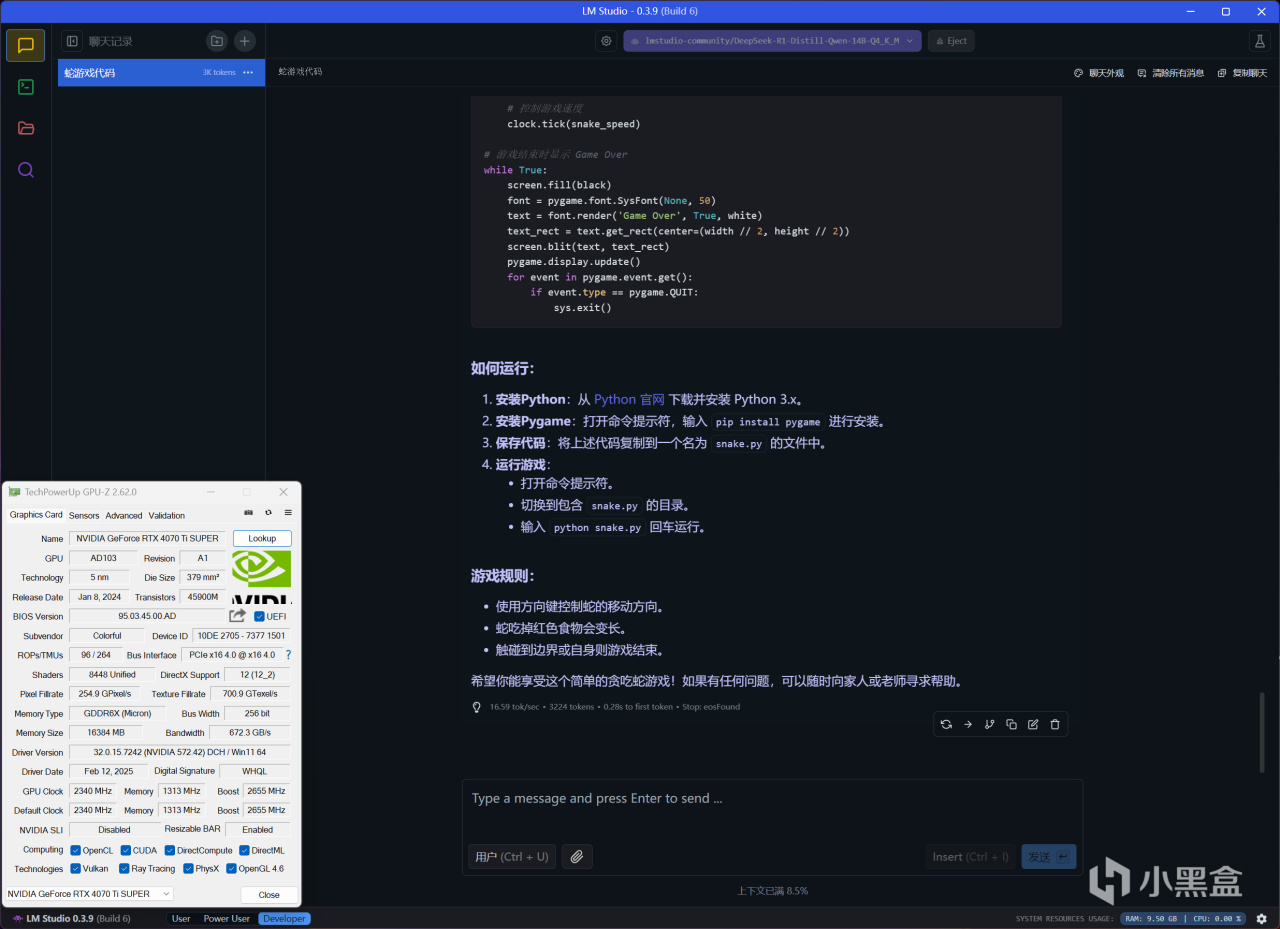
Task: Select User mode in the status bar
Action: 181,919
